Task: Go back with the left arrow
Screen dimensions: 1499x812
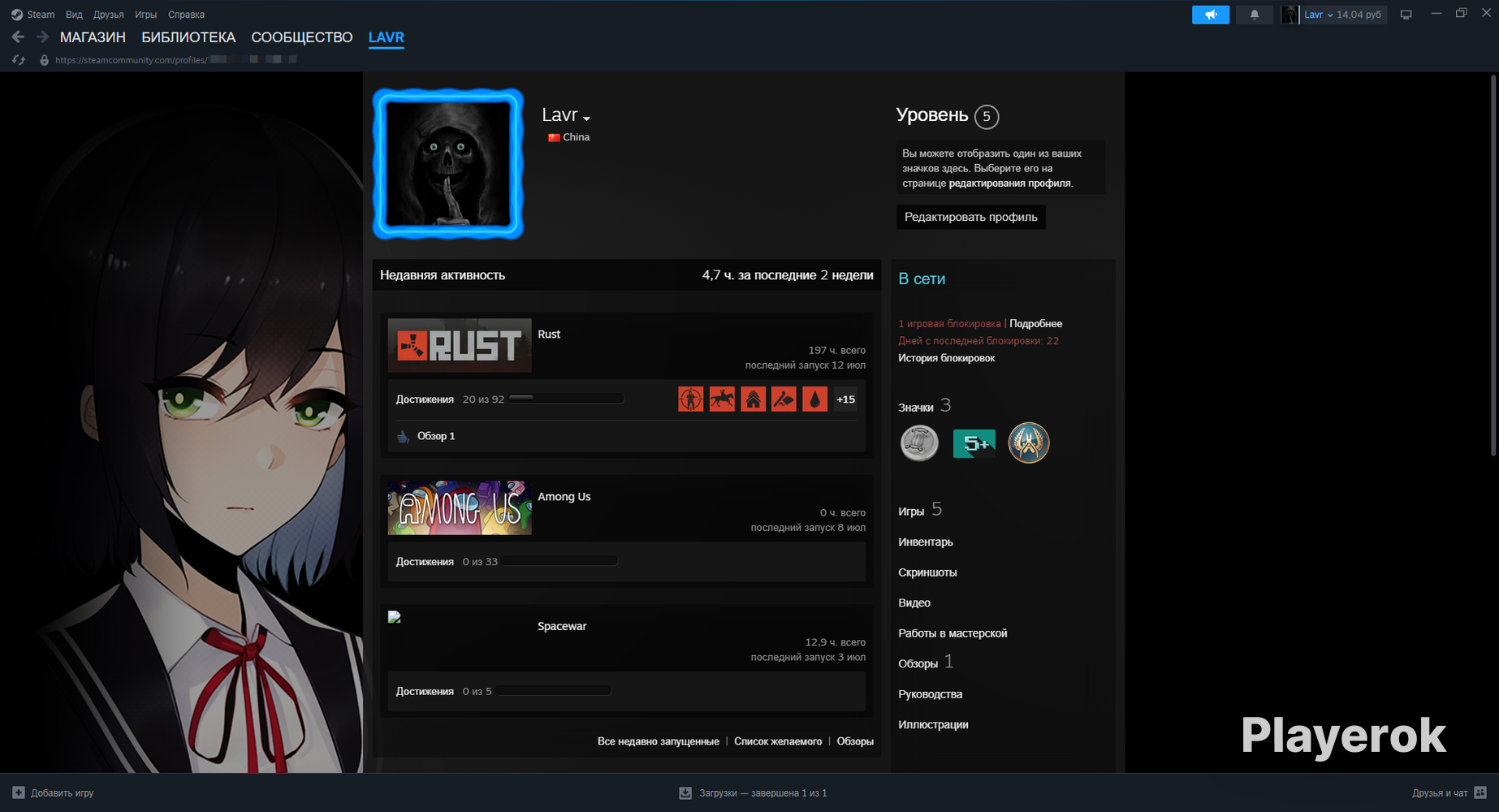Action: (x=18, y=37)
